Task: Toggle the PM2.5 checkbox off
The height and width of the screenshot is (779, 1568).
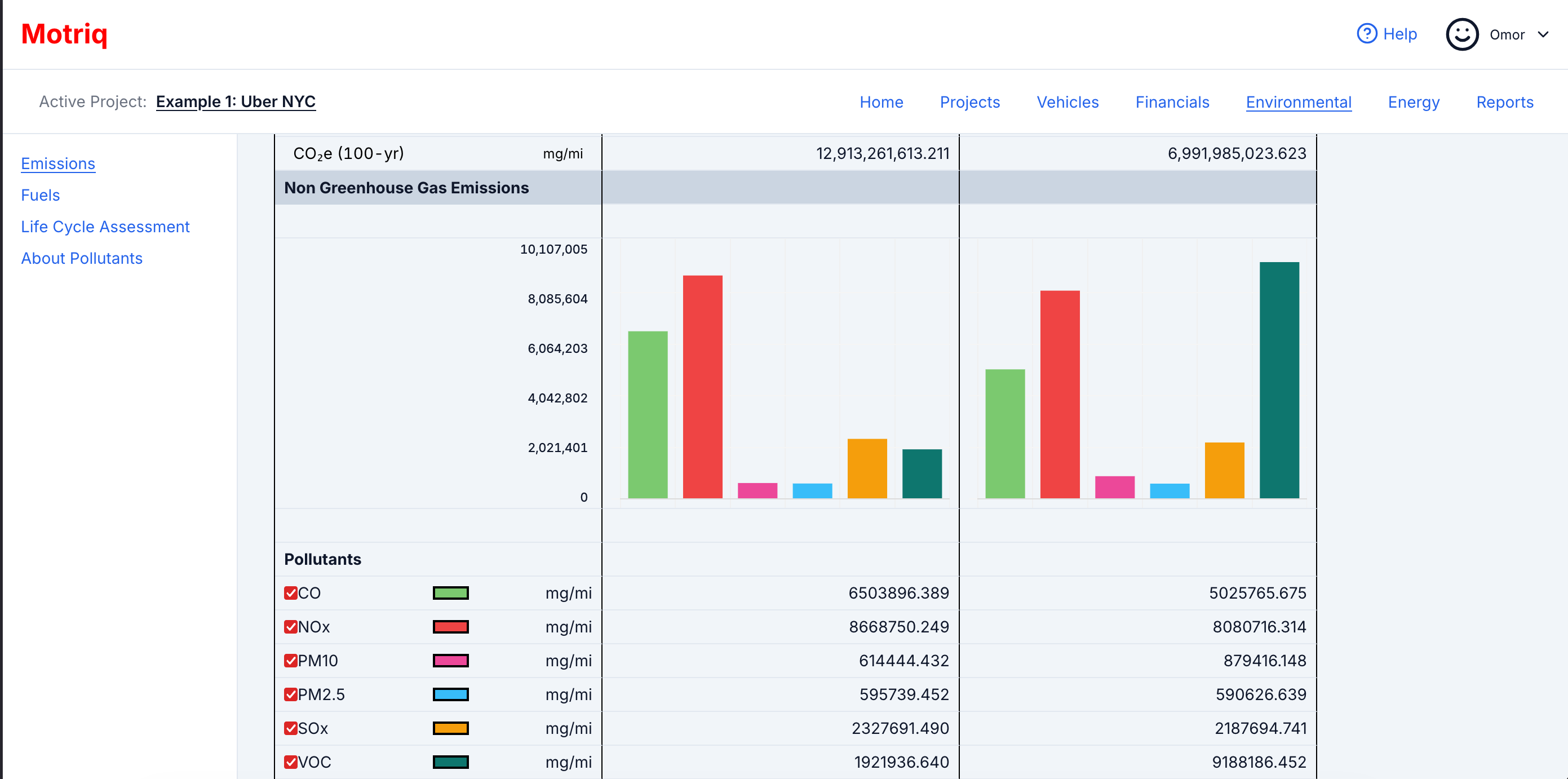Action: tap(291, 694)
